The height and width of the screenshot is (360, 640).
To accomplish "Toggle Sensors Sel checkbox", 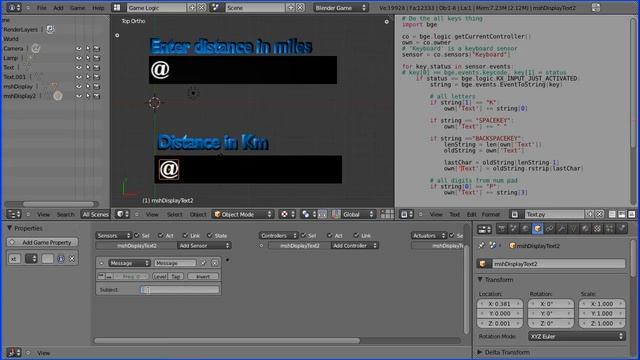I will [137, 236].
